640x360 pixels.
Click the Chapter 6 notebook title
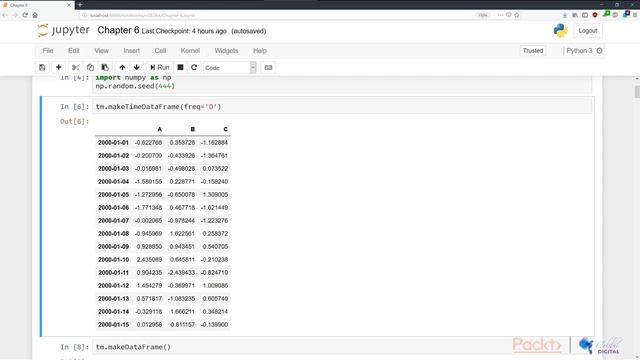118,31
